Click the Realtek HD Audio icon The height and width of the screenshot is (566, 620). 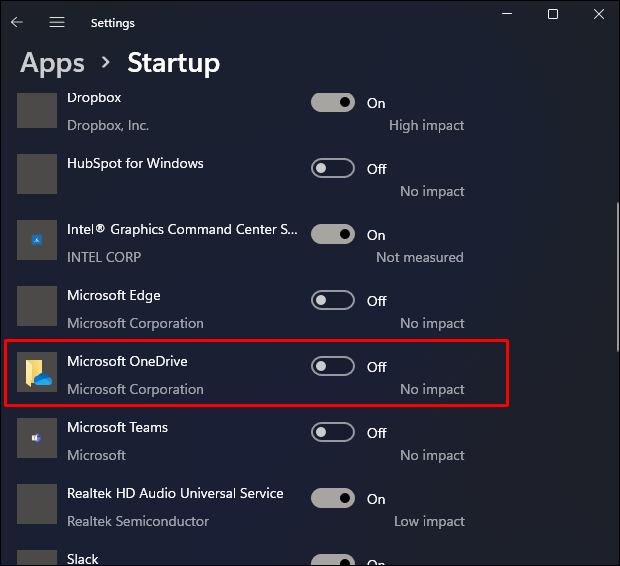click(x=38, y=504)
